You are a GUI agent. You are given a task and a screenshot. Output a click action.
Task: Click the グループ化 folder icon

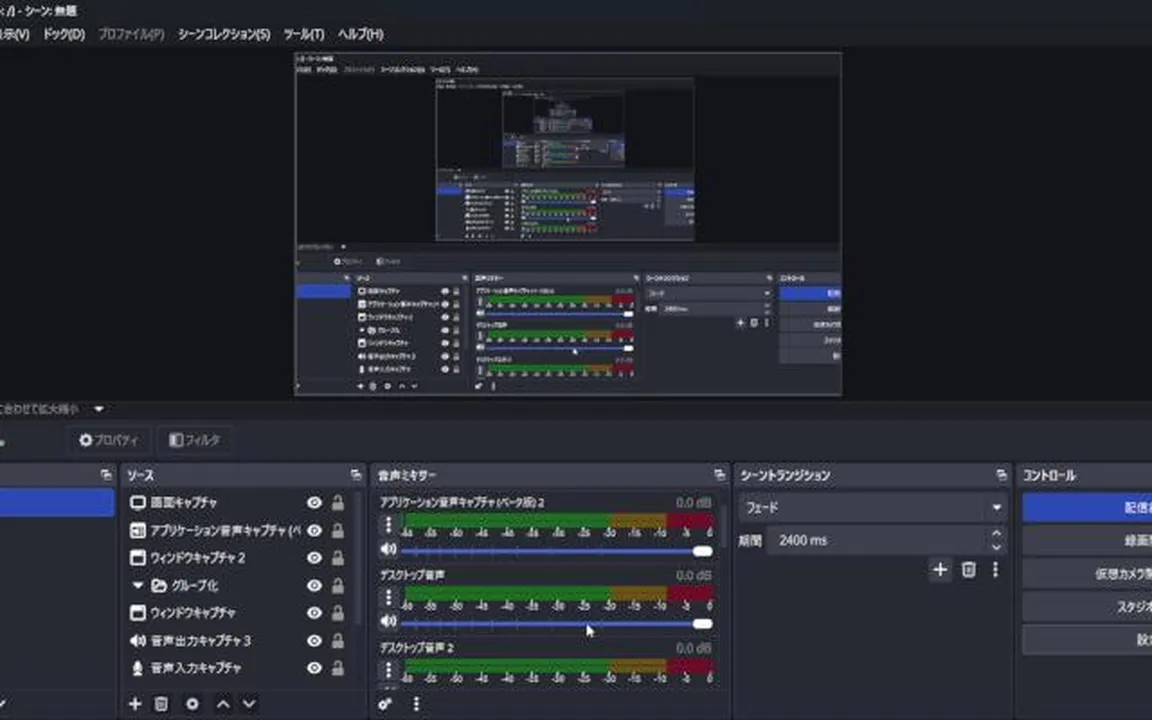pos(159,586)
